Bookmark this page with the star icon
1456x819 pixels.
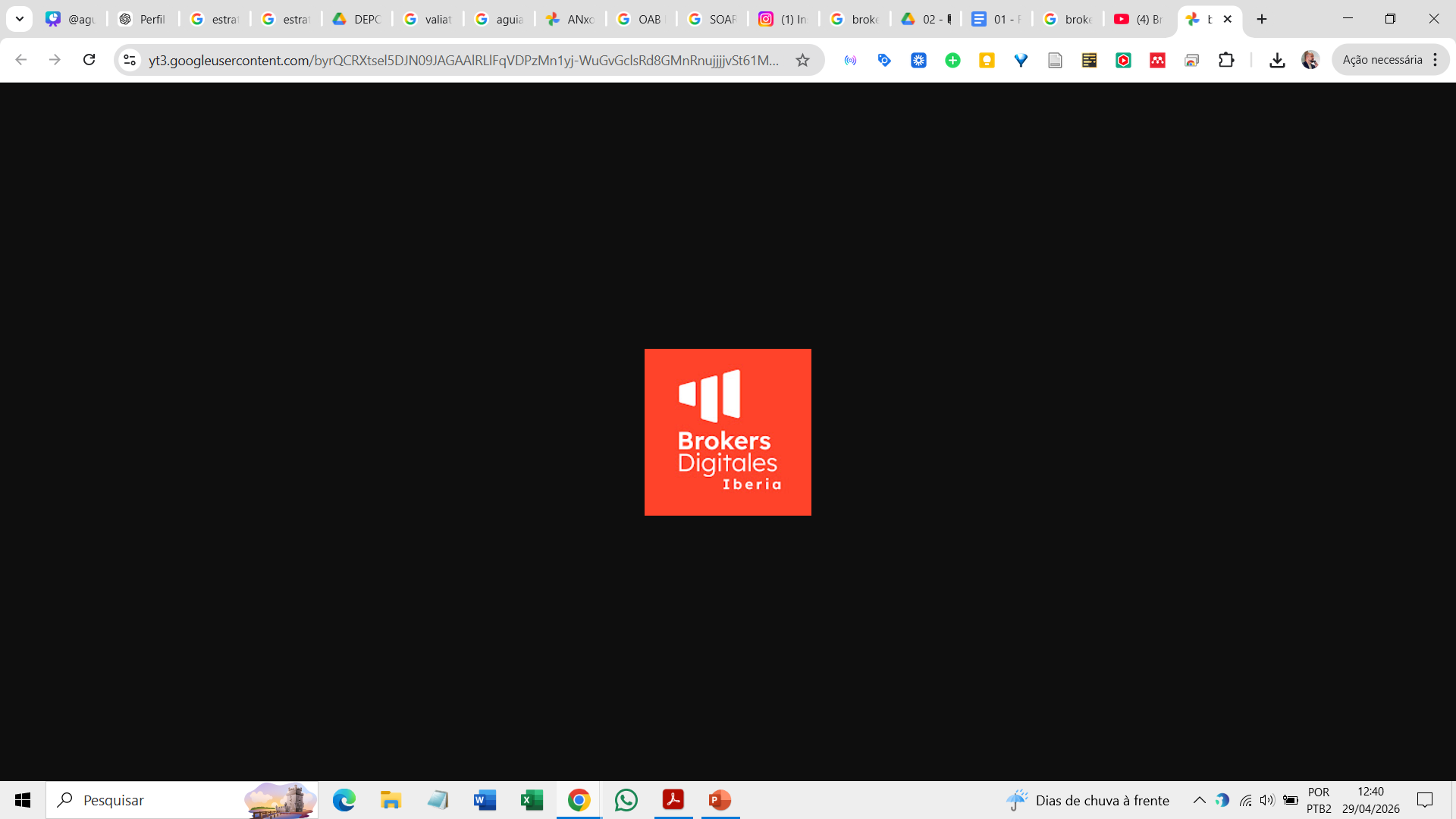pos(802,60)
